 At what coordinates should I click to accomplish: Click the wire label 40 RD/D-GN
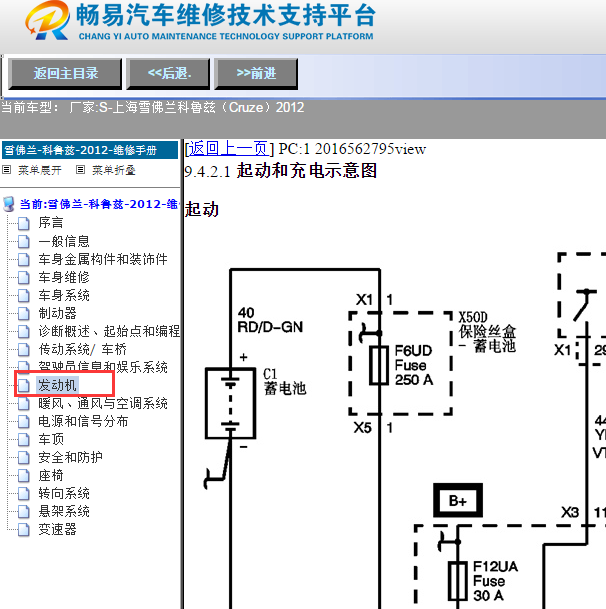[x=270, y=320]
